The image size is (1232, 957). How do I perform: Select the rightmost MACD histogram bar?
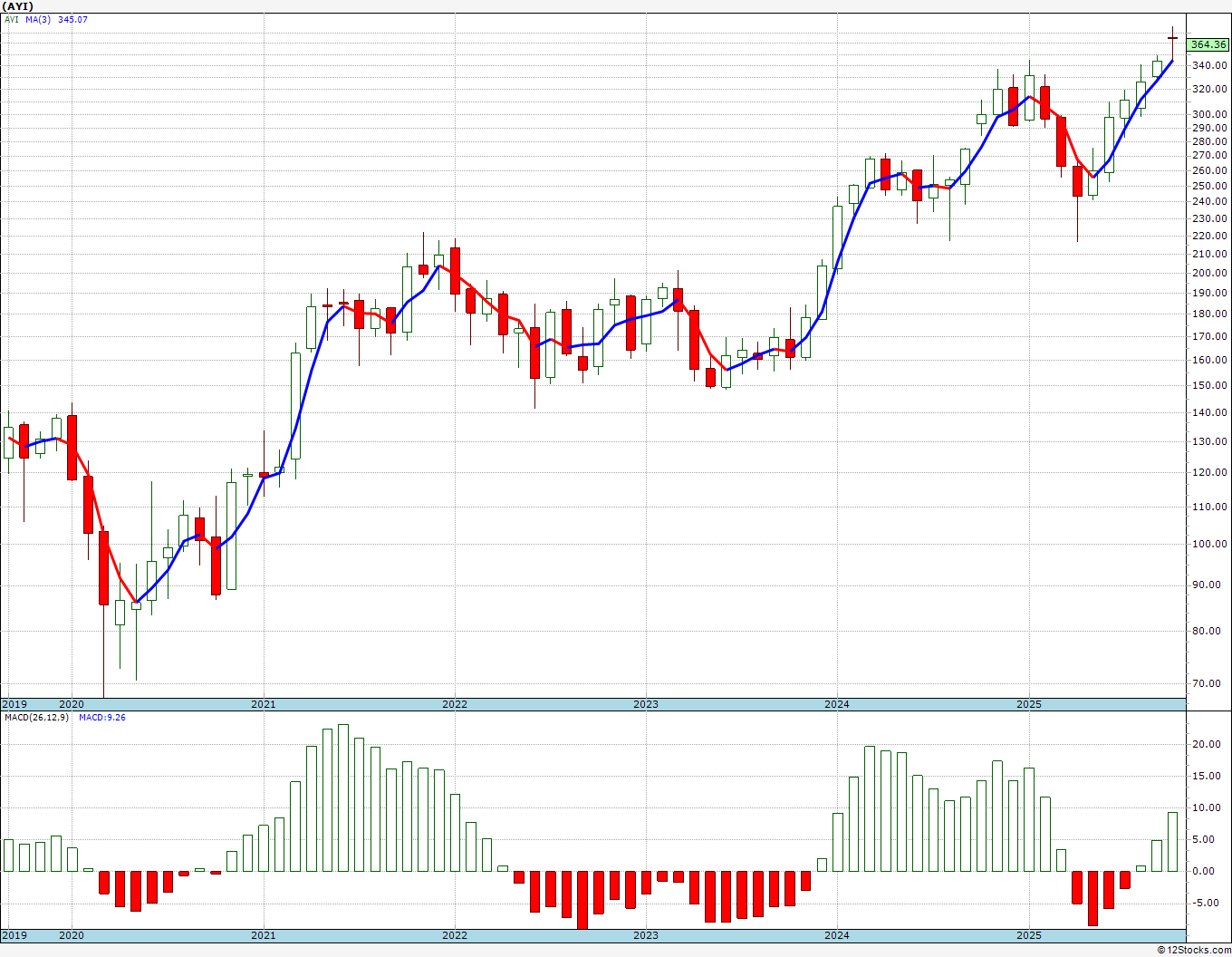pos(1172,841)
